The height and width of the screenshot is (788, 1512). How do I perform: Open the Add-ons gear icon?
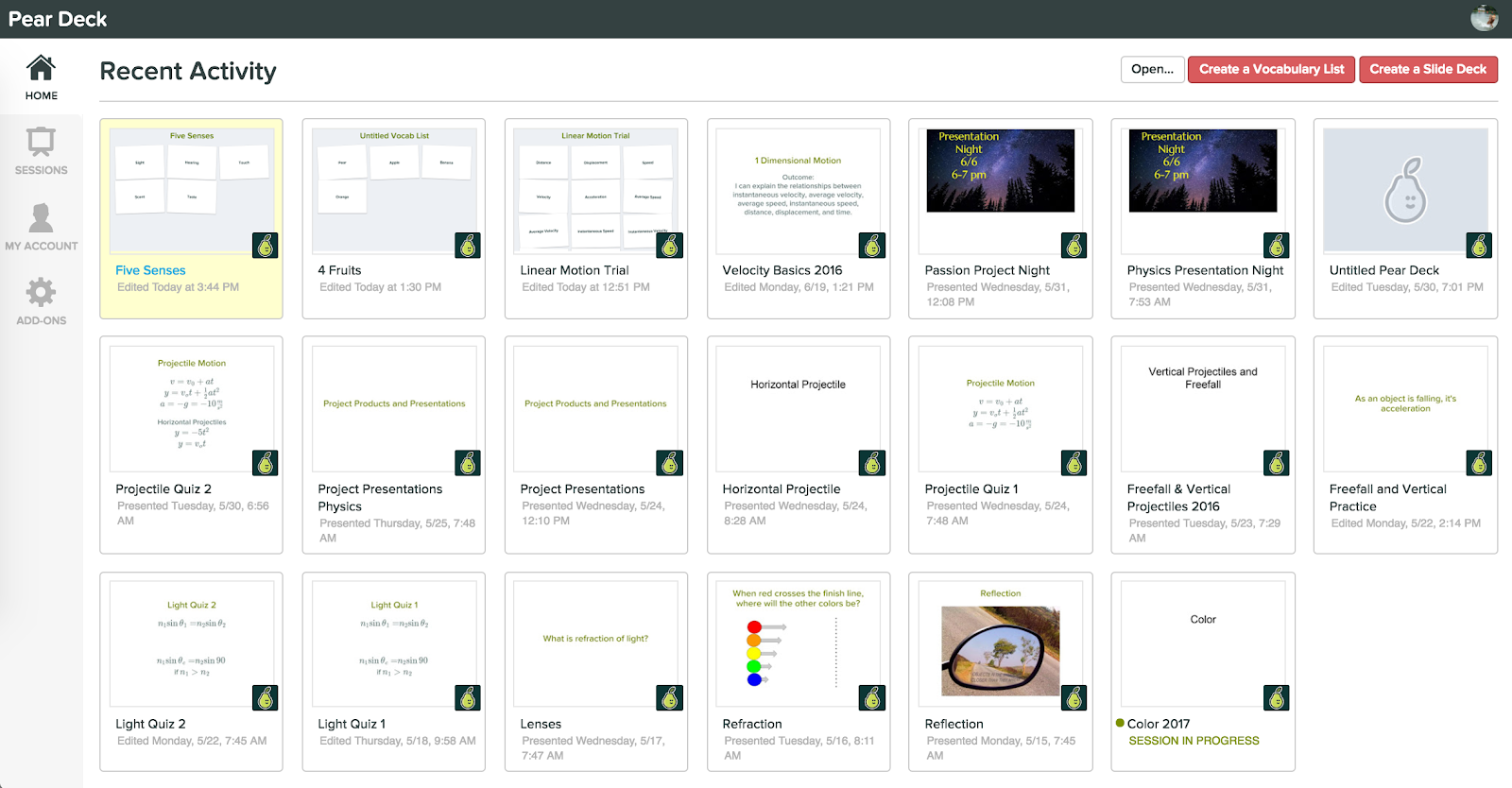point(41,292)
